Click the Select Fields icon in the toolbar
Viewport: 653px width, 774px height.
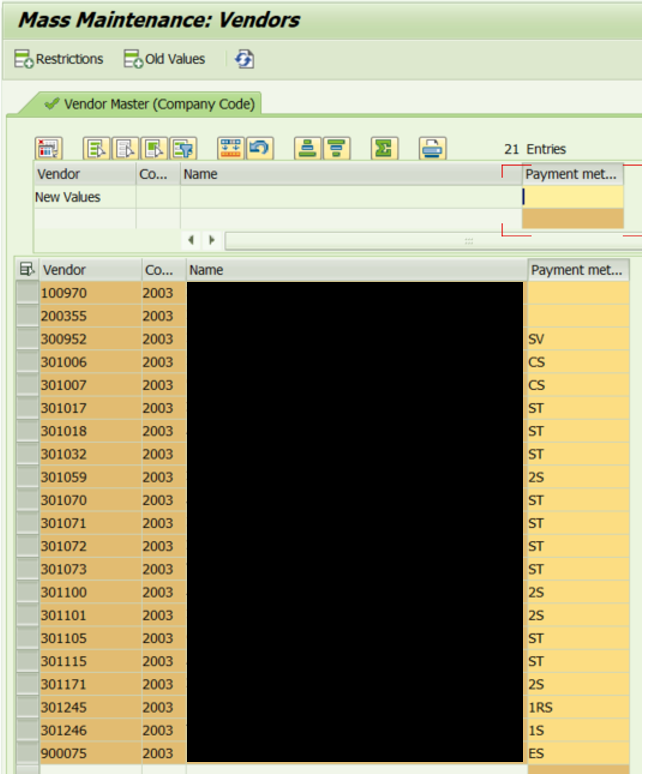49,149
